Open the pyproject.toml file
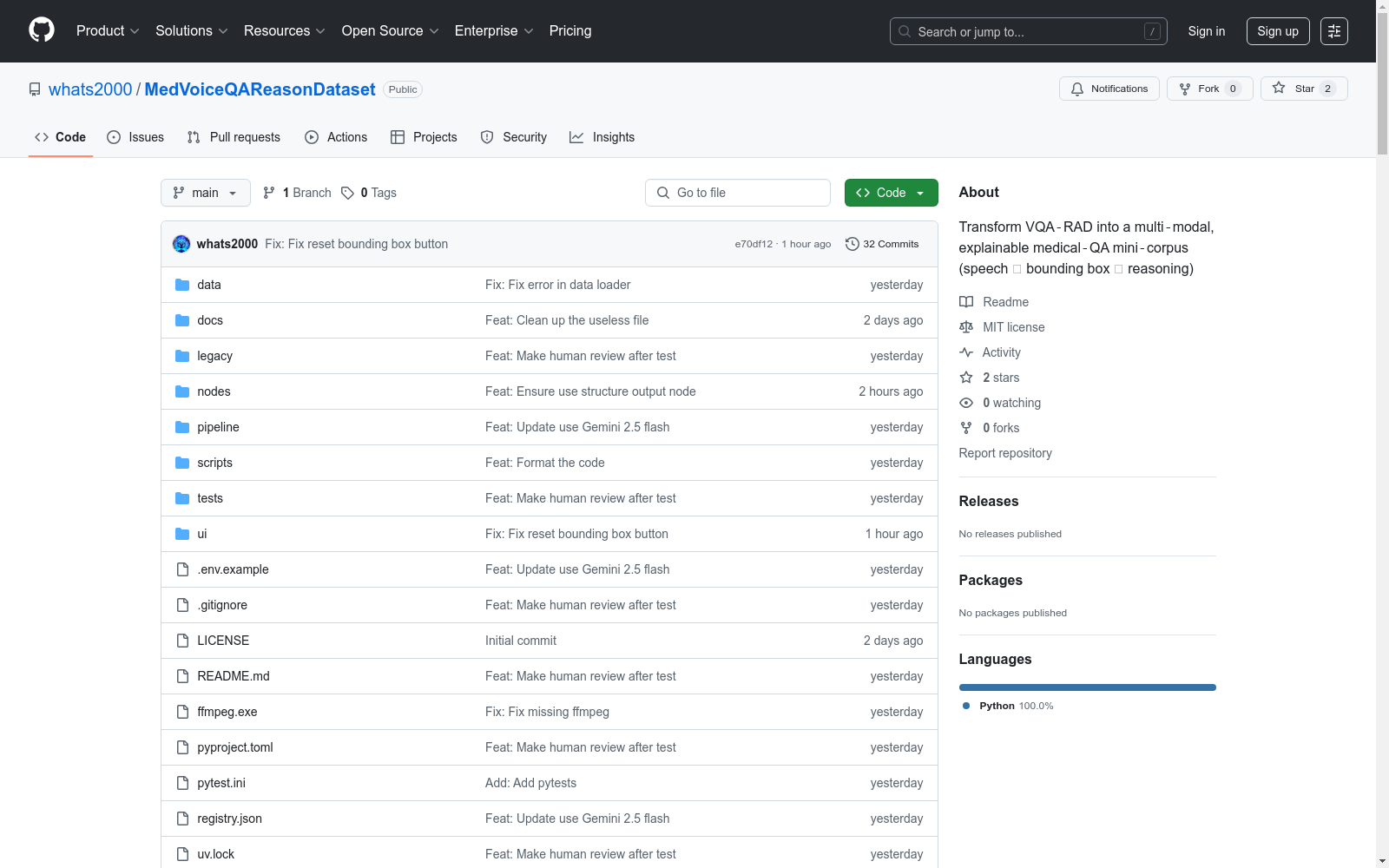1389x868 pixels. point(235,747)
